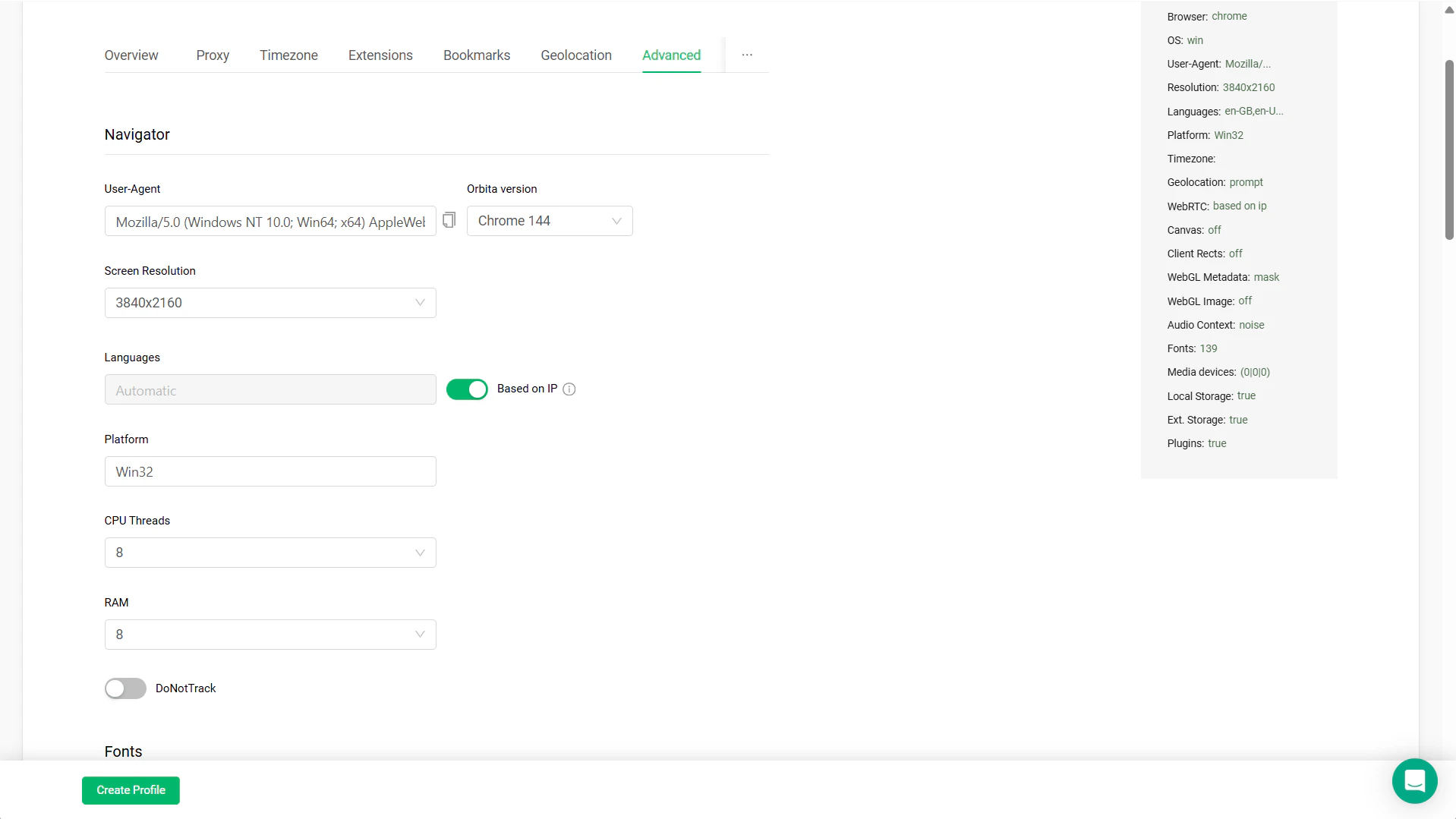Open the Screen Resolution dropdown

(269, 302)
